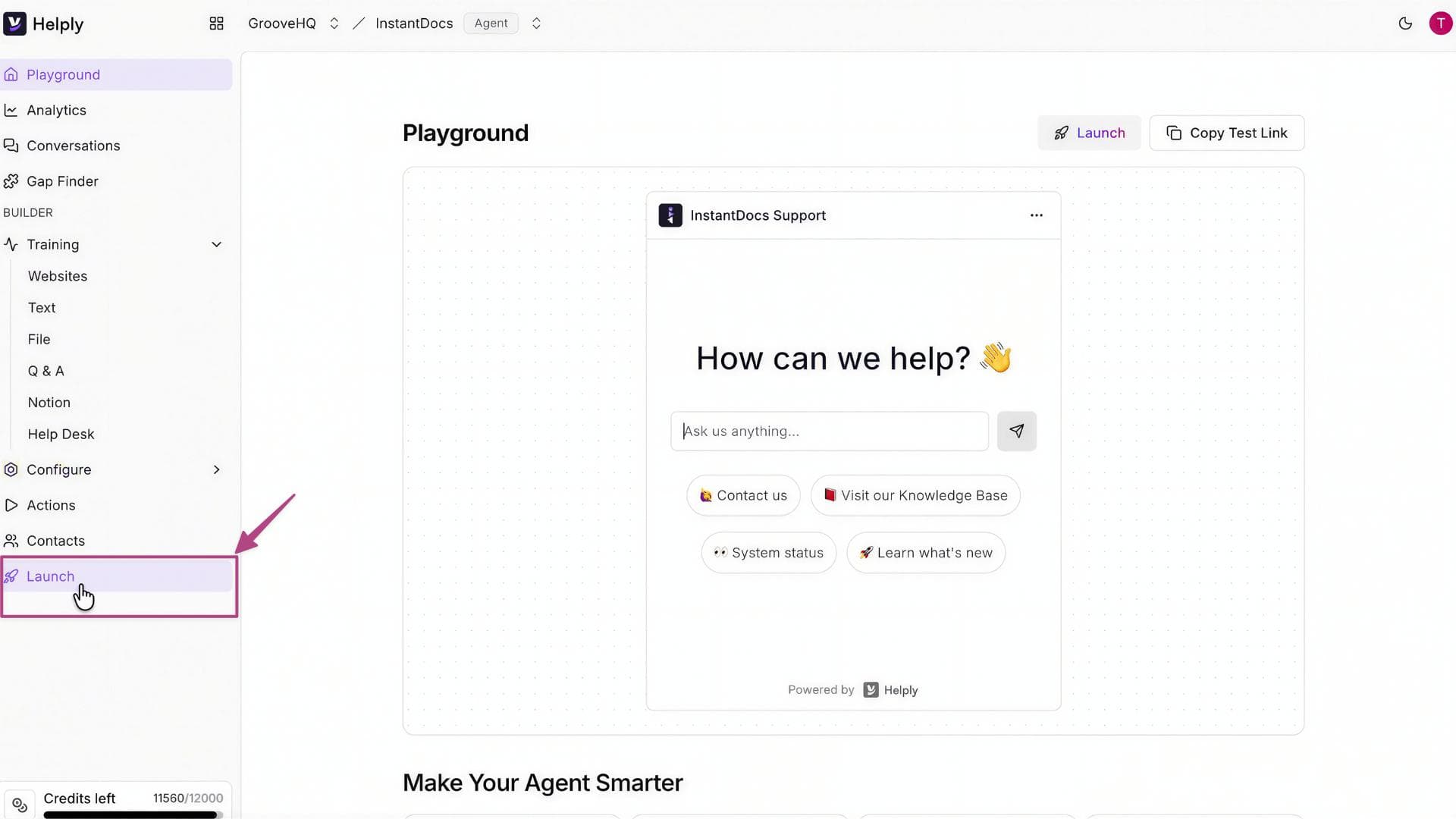
Task: Collapse the Training section
Action: 216,244
